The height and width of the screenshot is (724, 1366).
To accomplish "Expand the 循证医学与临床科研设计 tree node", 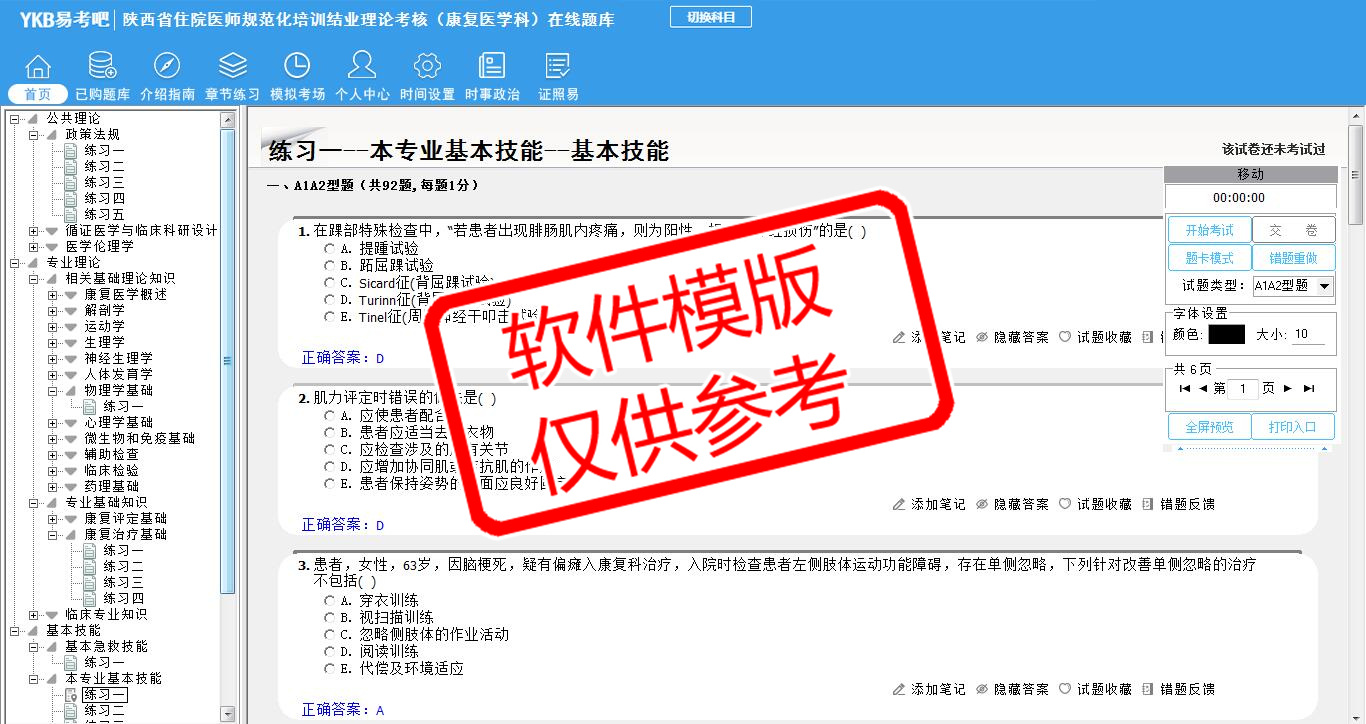I will [34, 231].
